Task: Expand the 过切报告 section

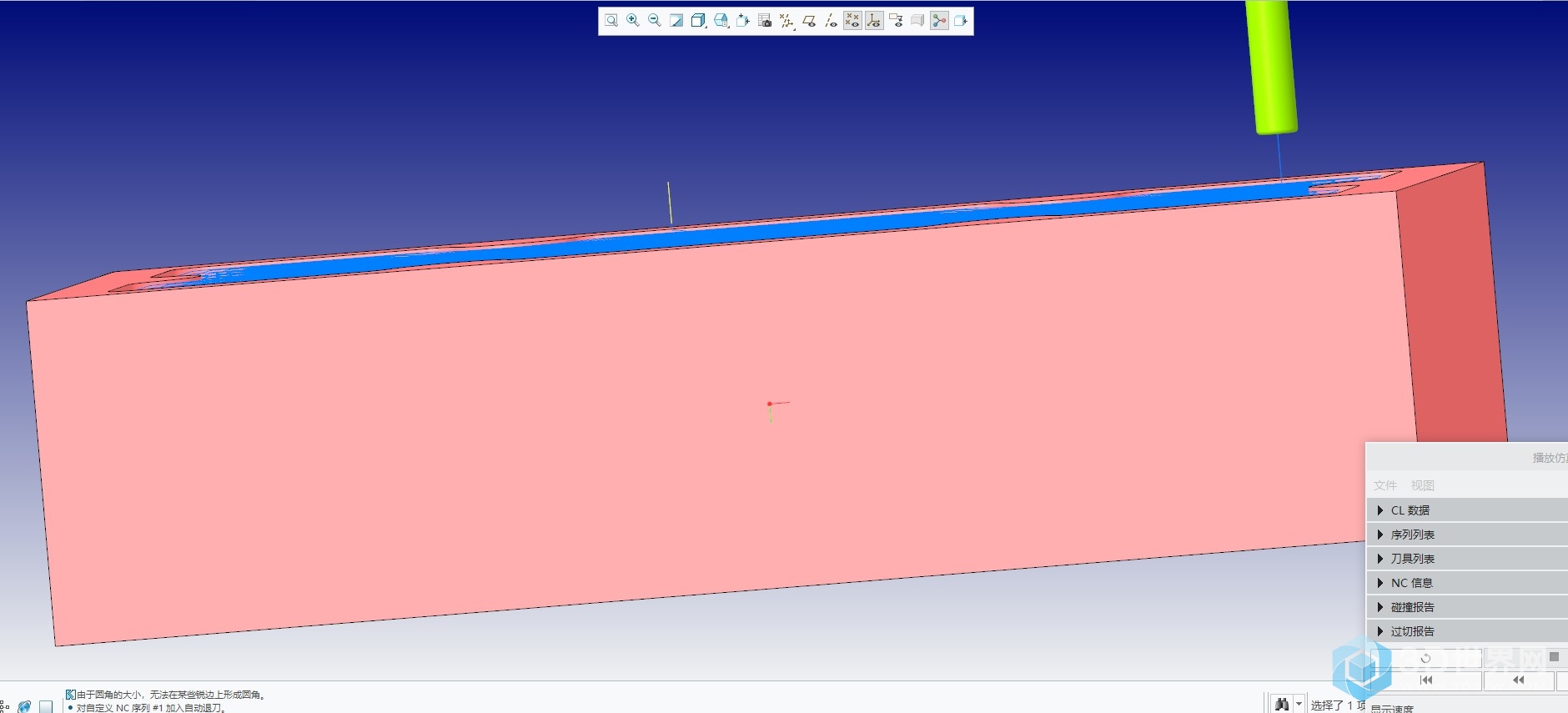Action: click(x=1467, y=631)
